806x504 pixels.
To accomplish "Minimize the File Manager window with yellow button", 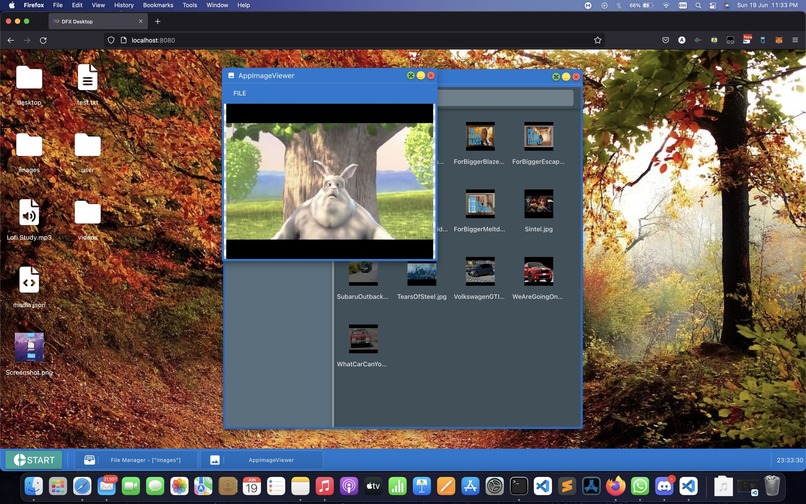I will click(566, 77).
